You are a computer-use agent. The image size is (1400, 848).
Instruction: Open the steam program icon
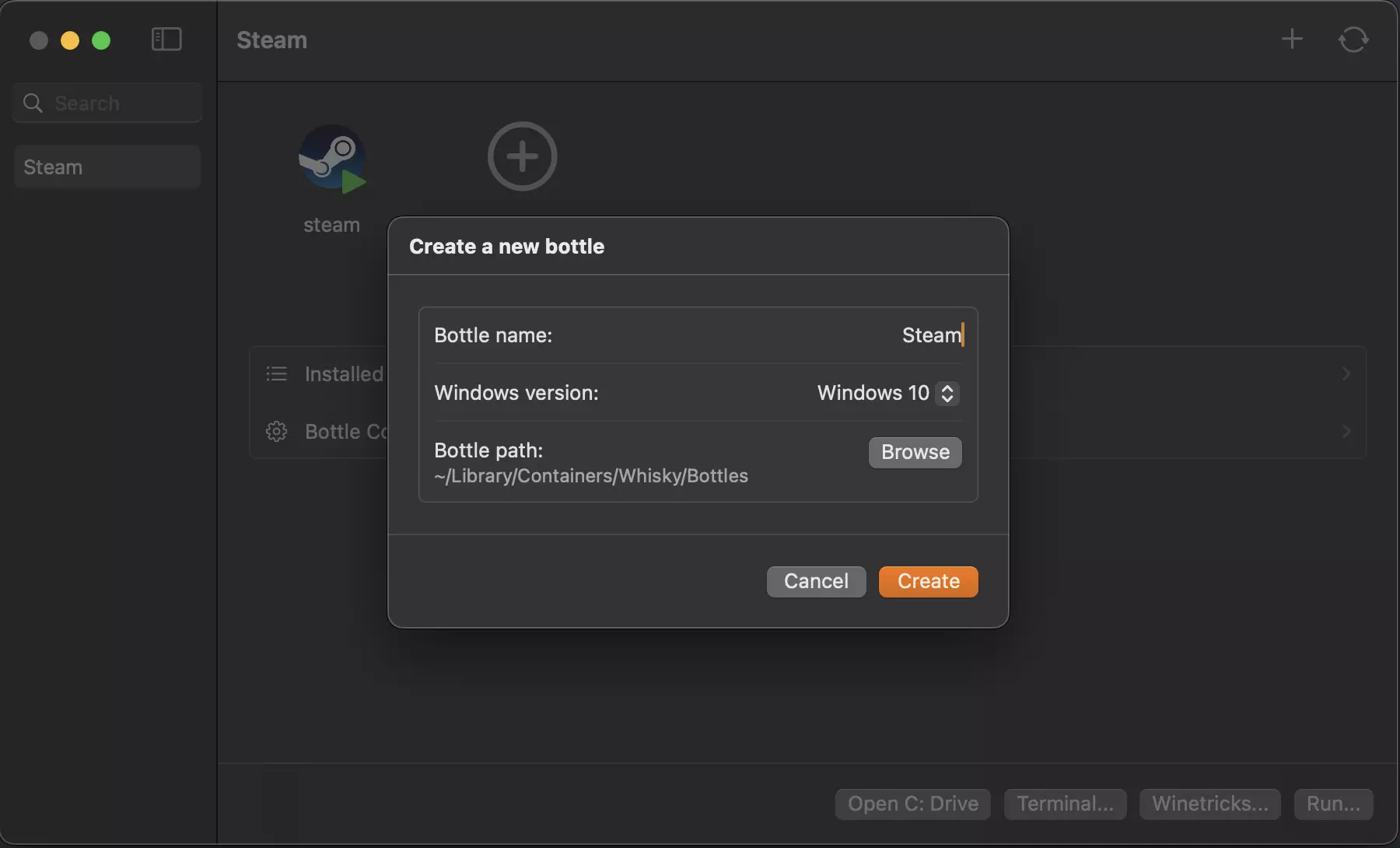(x=332, y=158)
